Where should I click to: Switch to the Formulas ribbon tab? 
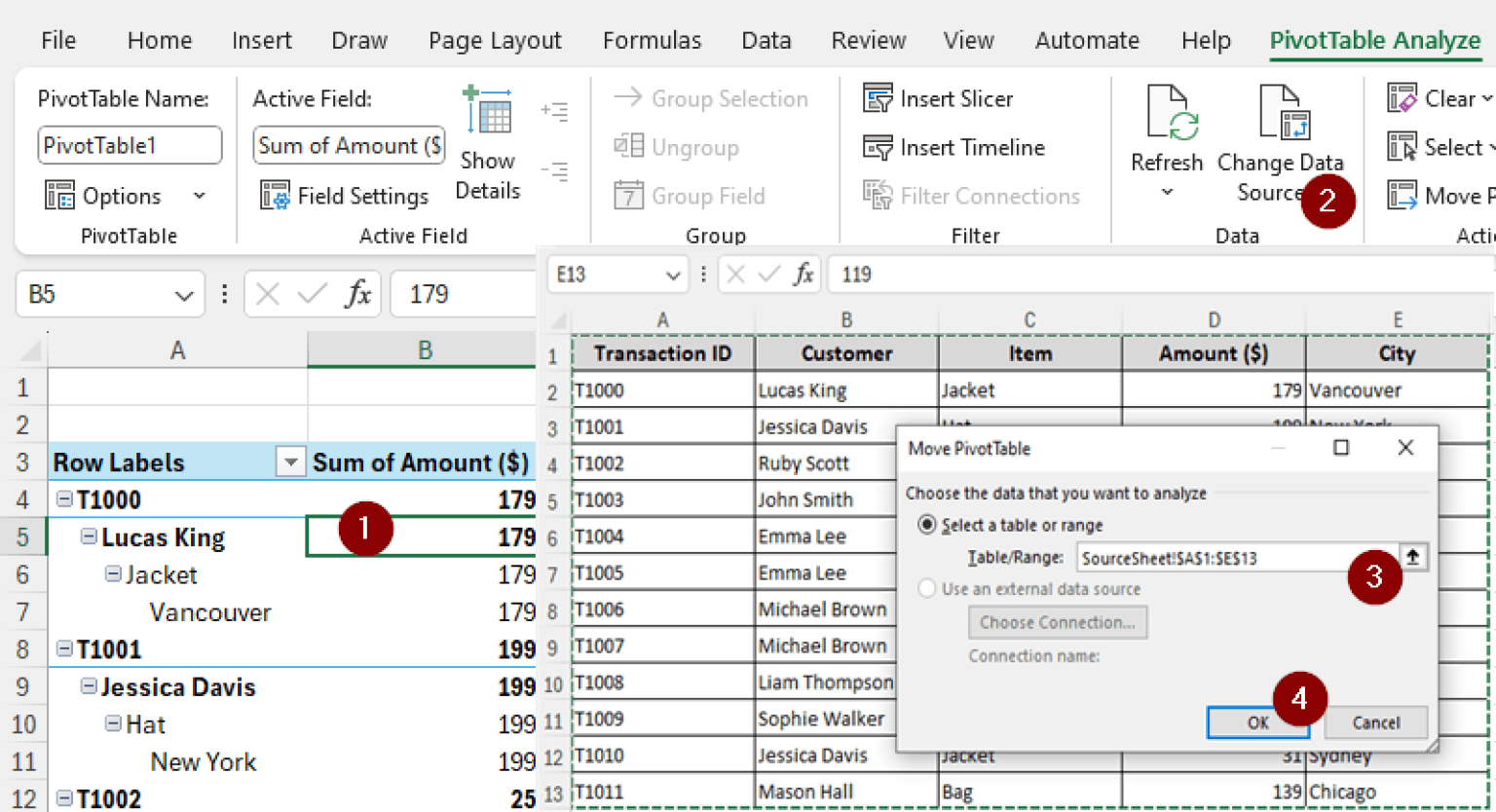[x=652, y=40]
